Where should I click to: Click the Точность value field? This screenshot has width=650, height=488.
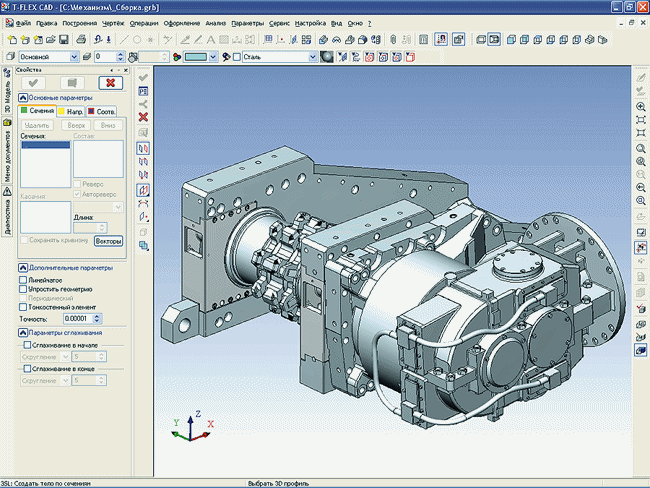(x=78, y=318)
